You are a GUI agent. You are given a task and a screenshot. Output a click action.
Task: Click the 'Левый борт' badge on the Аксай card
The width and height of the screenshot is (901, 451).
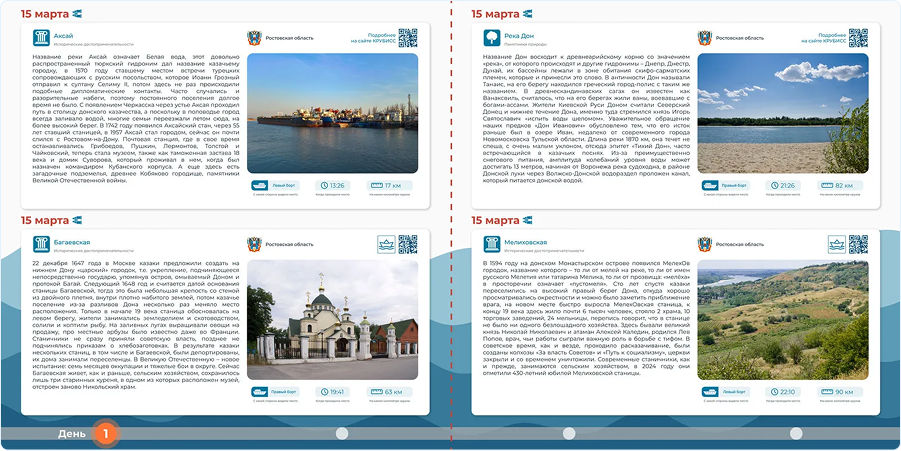click(x=275, y=186)
